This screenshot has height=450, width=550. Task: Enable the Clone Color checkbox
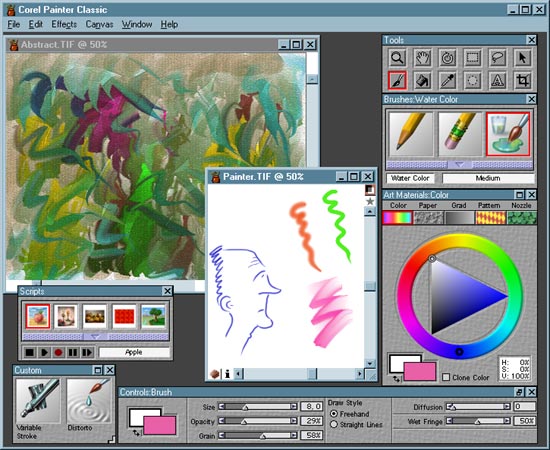click(x=446, y=377)
